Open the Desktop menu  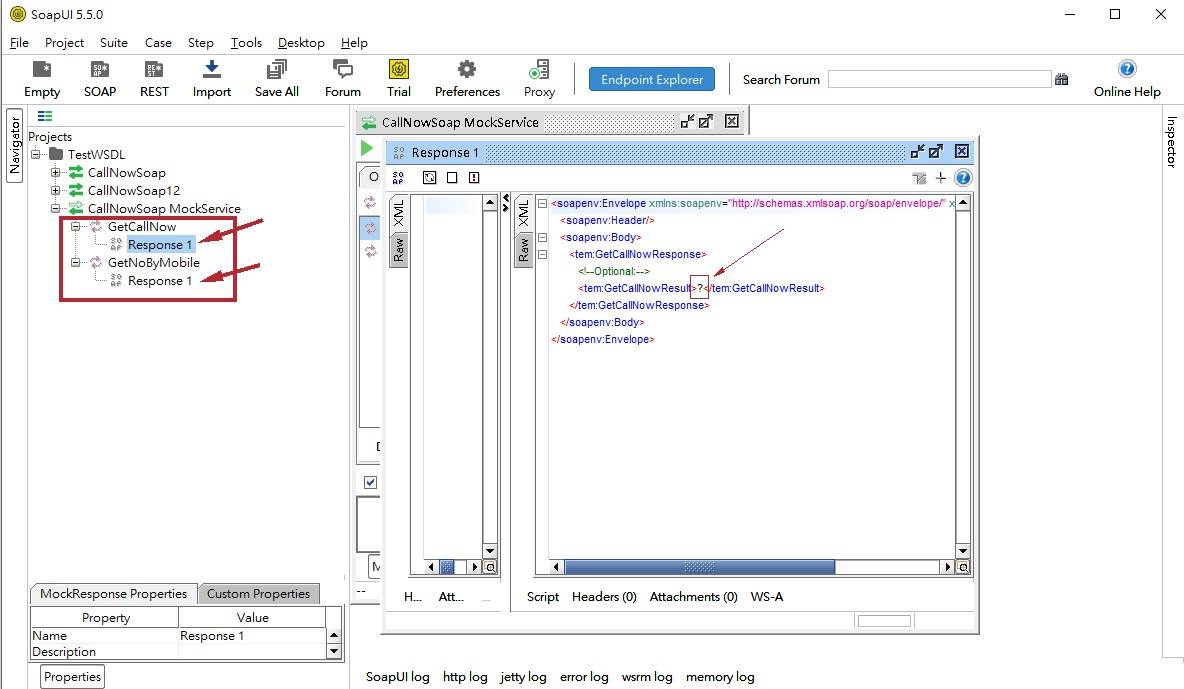(301, 42)
